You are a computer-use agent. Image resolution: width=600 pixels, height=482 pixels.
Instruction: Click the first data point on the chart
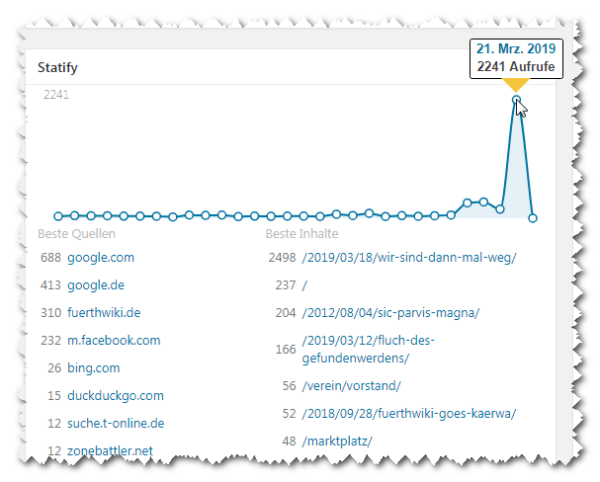click(58, 216)
